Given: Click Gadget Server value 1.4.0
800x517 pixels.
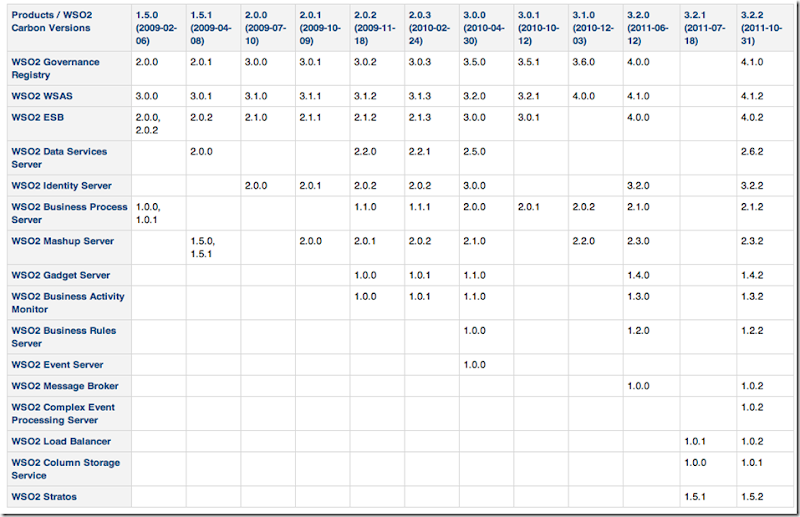Looking at the screenshot, I should pyautogui.click(x=638, y=275).
